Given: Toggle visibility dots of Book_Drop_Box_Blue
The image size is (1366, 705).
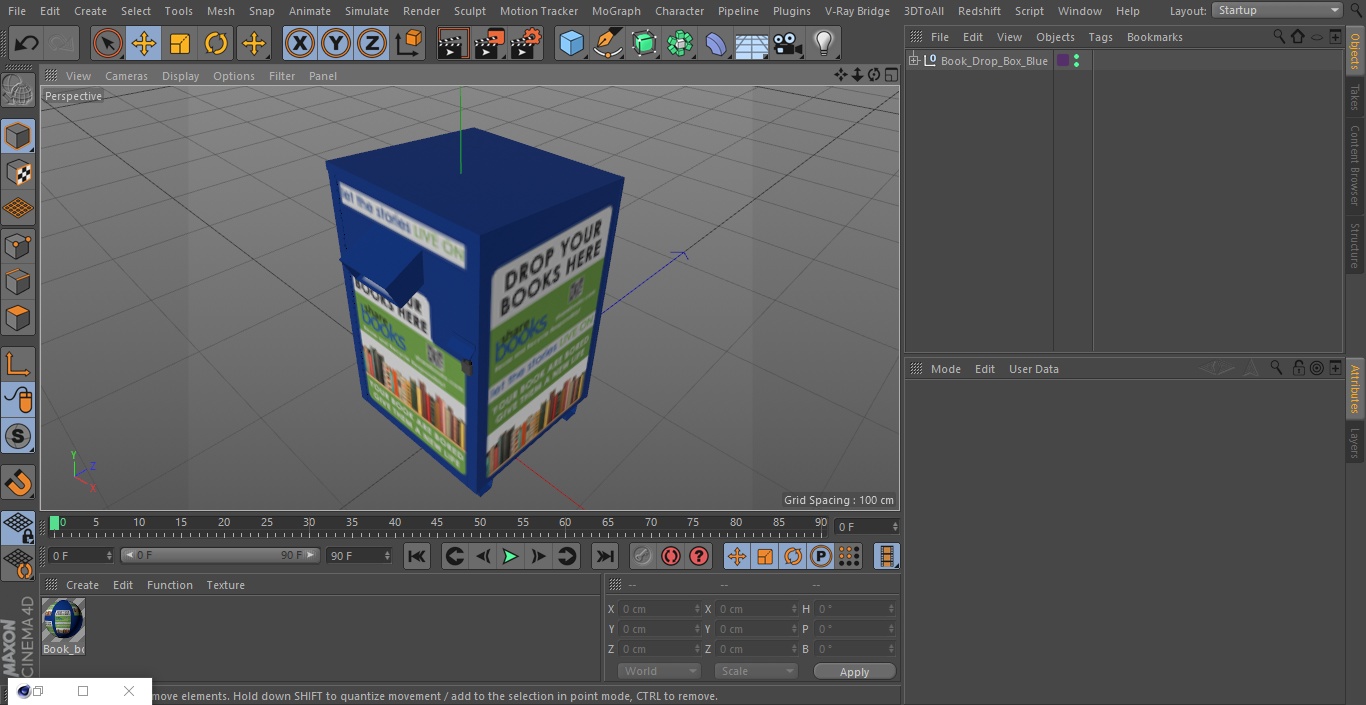Looking at the screenshot, I should 1076,61.
